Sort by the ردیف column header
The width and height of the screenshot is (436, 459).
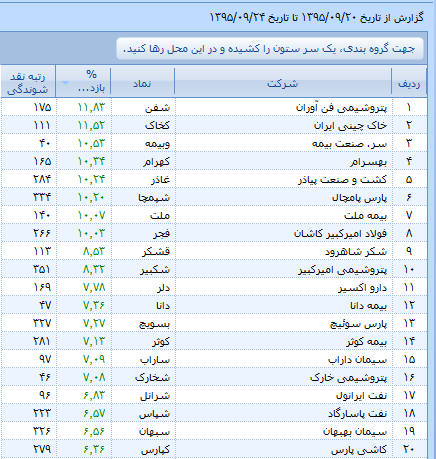[409, 82]
